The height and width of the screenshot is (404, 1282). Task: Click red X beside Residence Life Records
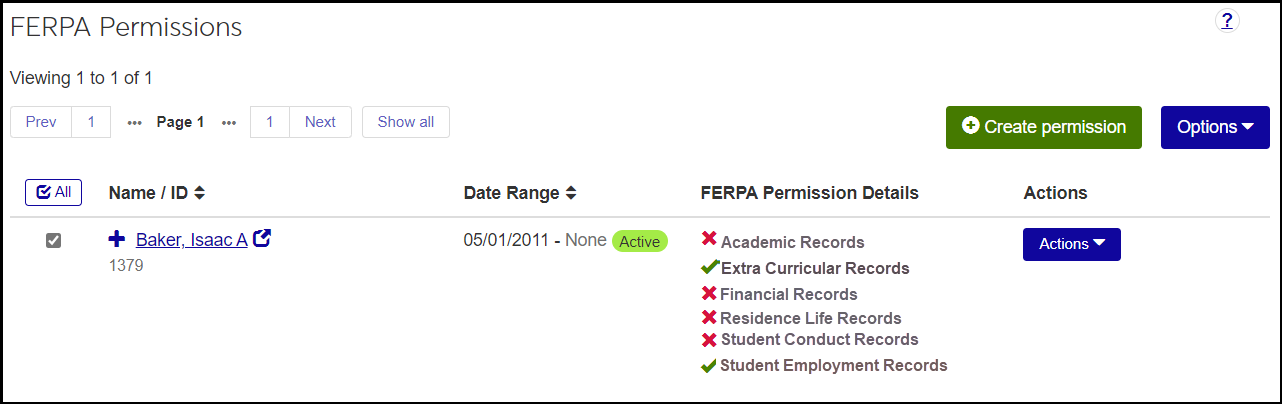[709, 318]
